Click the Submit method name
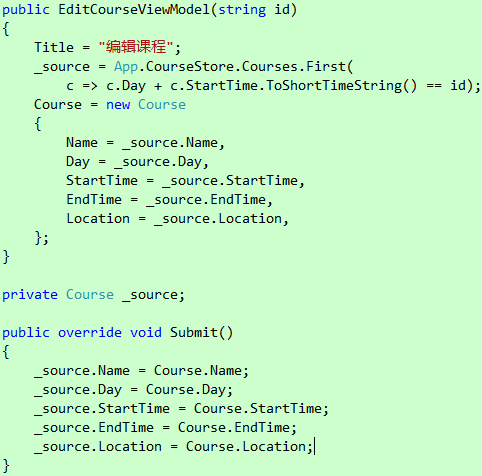This screenshot has height=476, width=482. [194, 333]
